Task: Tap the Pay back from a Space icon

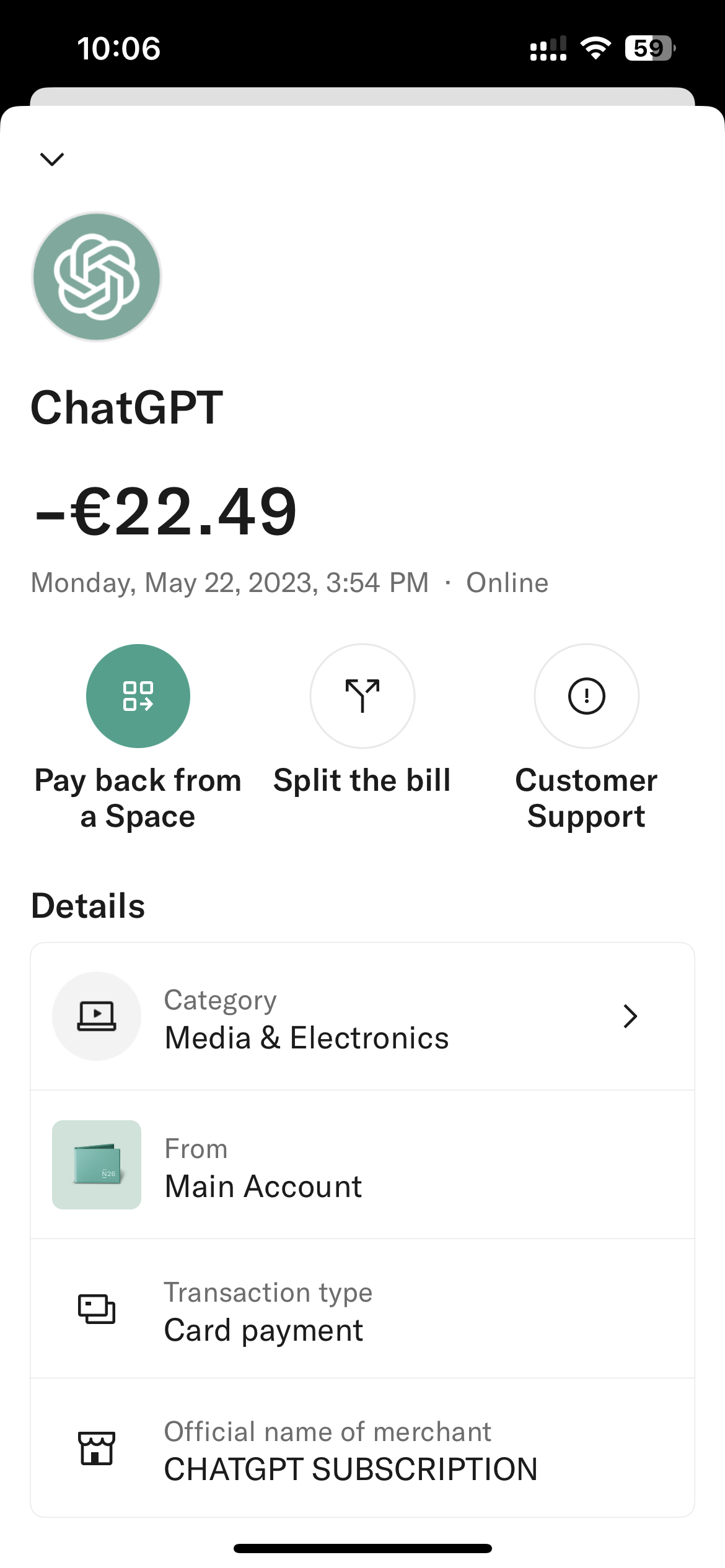Action: point(138,696)
